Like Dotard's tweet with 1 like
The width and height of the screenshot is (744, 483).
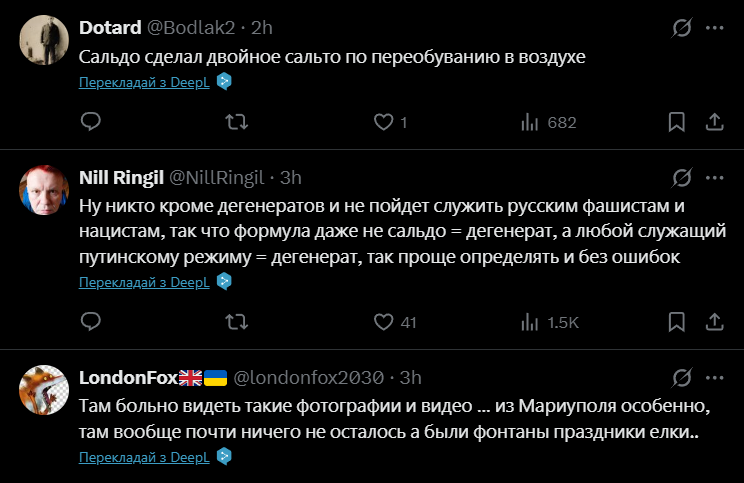(383, 122)
